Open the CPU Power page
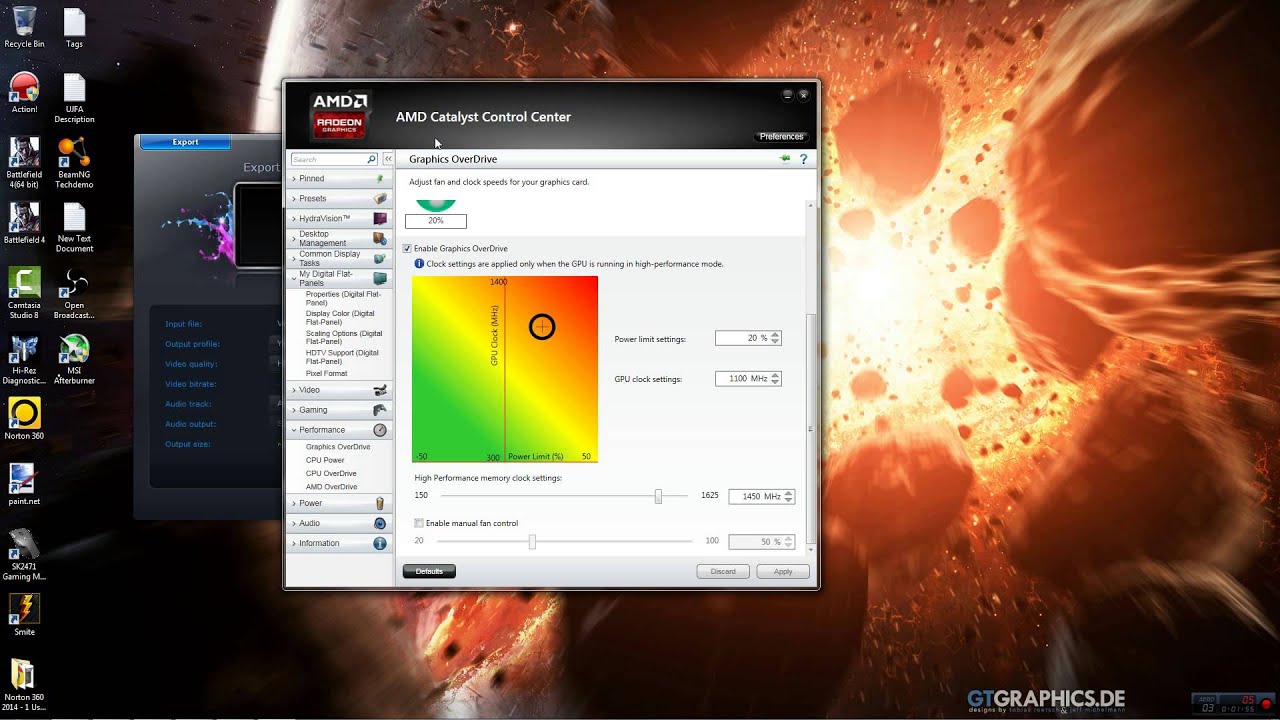The width and height of the screenshot is (1280, 720). click(x=325, y=460)
